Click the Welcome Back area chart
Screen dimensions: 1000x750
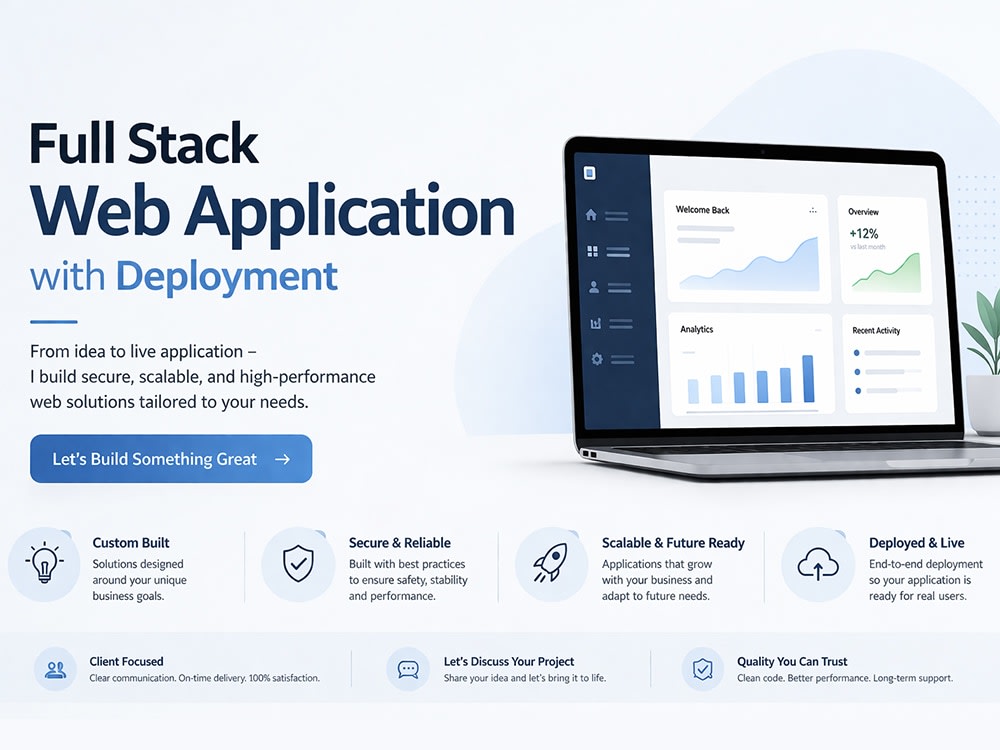tap(749, 265)
